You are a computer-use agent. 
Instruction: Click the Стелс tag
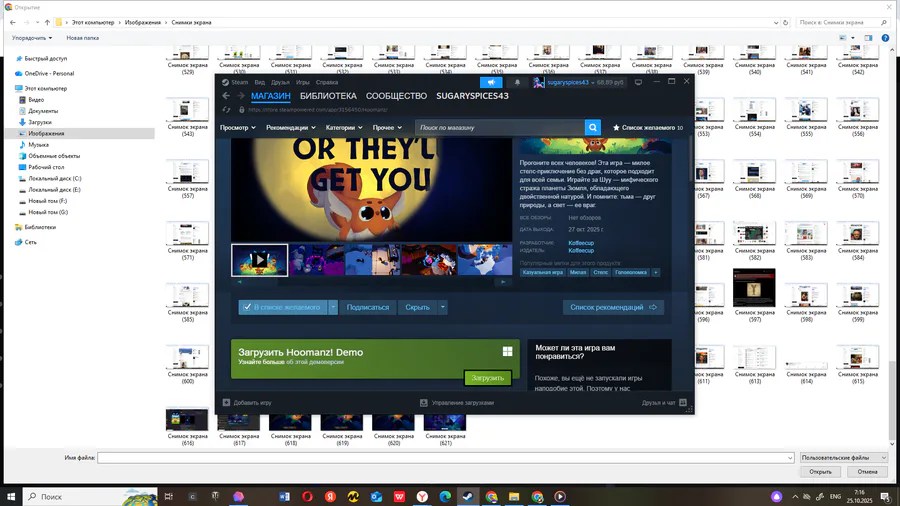click(600, 273)
